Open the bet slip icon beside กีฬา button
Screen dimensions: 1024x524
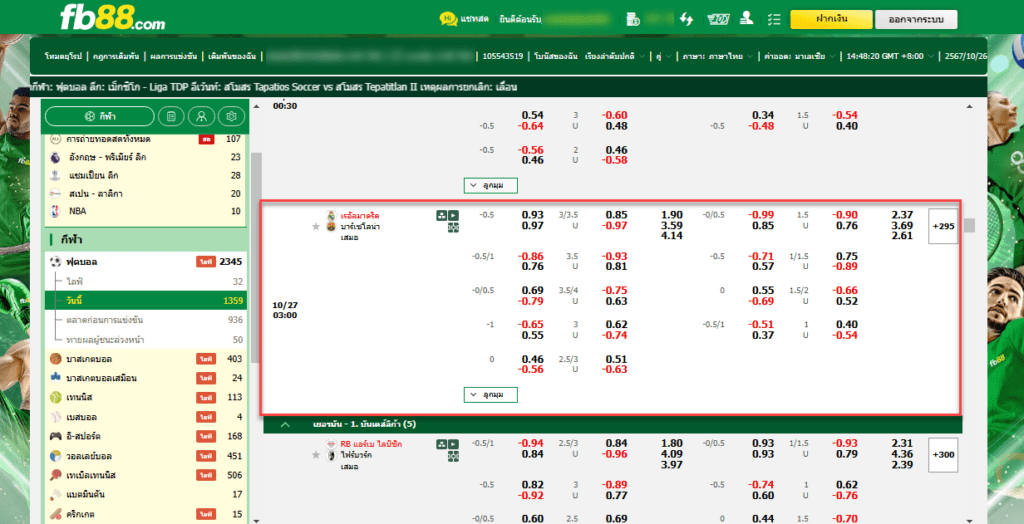pos(171,116)
